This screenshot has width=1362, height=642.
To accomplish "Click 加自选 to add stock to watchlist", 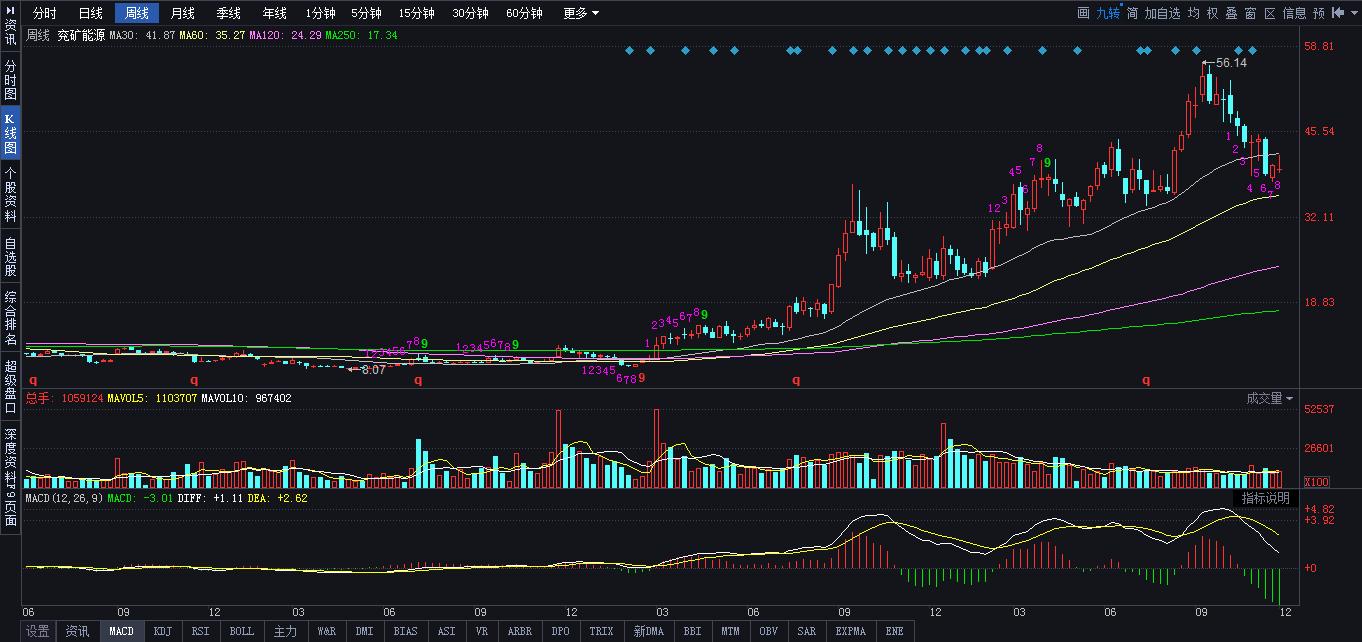I will click(x=1163, y=12).
